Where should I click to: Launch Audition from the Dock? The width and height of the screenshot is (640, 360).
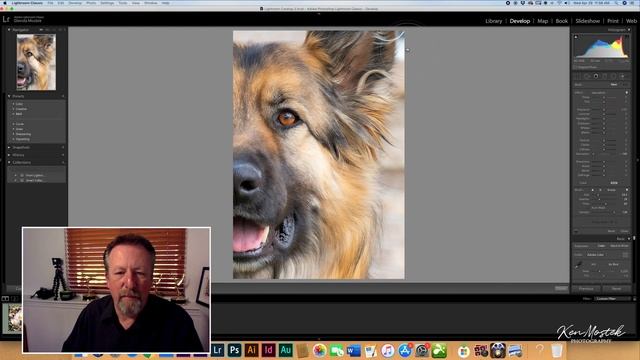pos(285,350)
